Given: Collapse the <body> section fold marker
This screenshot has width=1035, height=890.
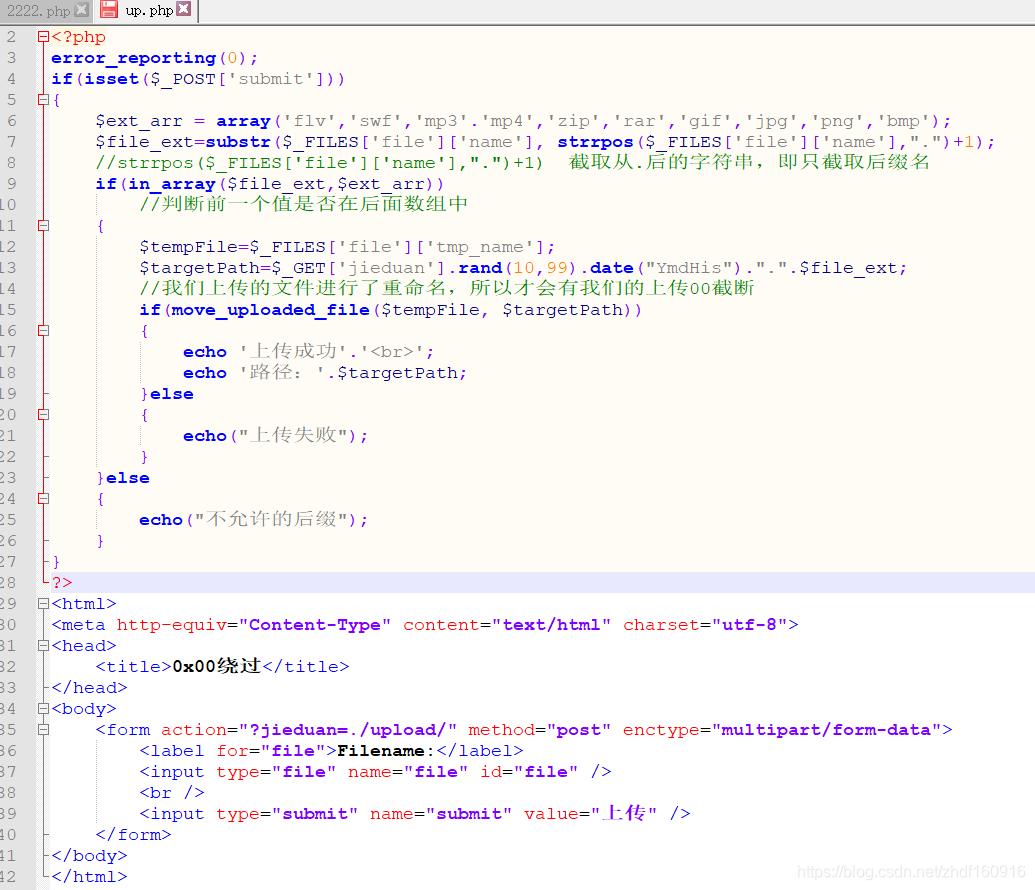Looking at the screenshot, I should click(x=43, y=709).
